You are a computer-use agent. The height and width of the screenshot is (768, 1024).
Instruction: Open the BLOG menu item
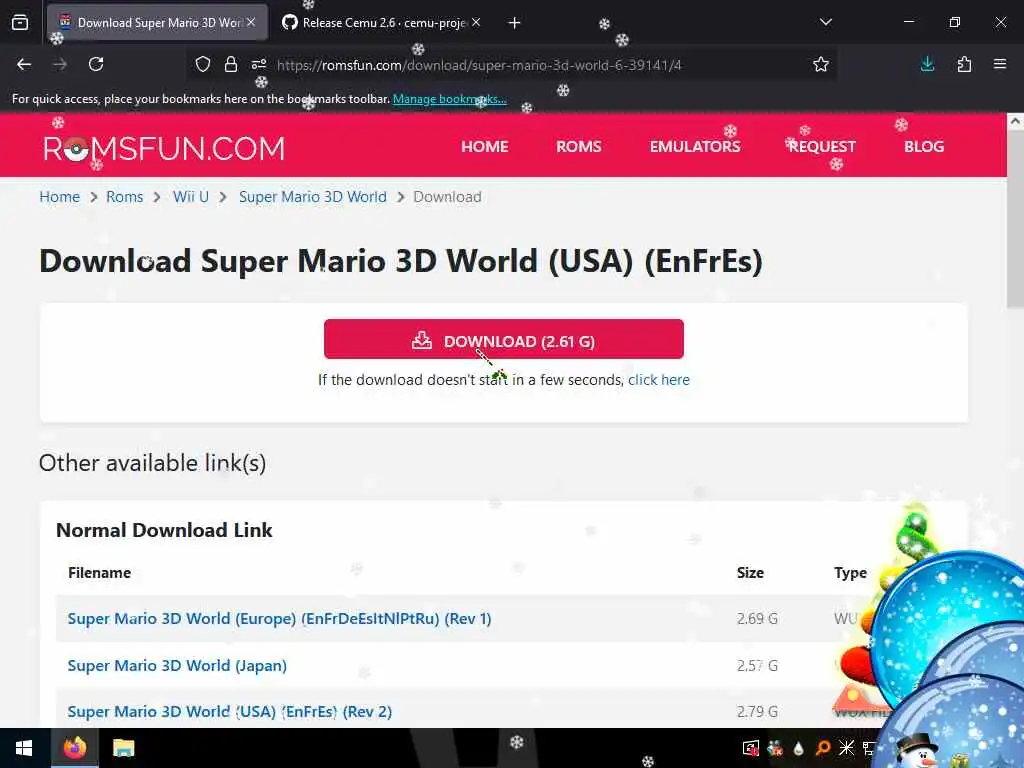[x=923, y=146]
